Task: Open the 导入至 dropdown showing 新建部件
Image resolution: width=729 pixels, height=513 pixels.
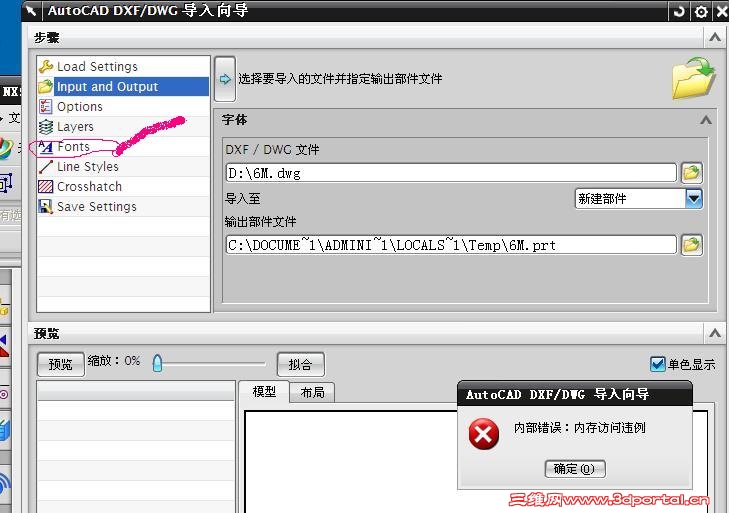Action: [639, 199]
